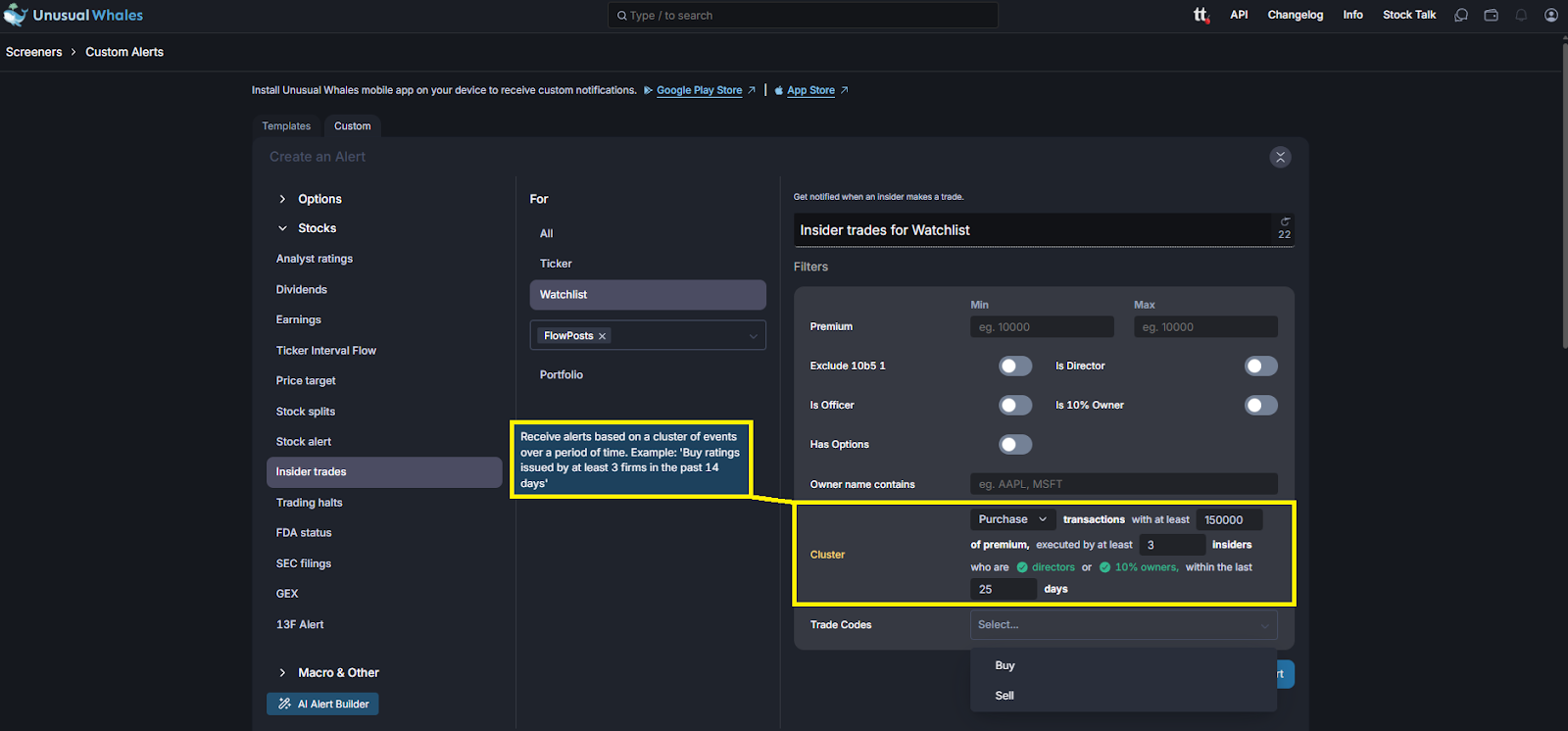Image resolution: width=1568 pixels, height=731 pixels.
Task: Open the Purchase transaction type dropdown
Action: tap(1013, 519)
